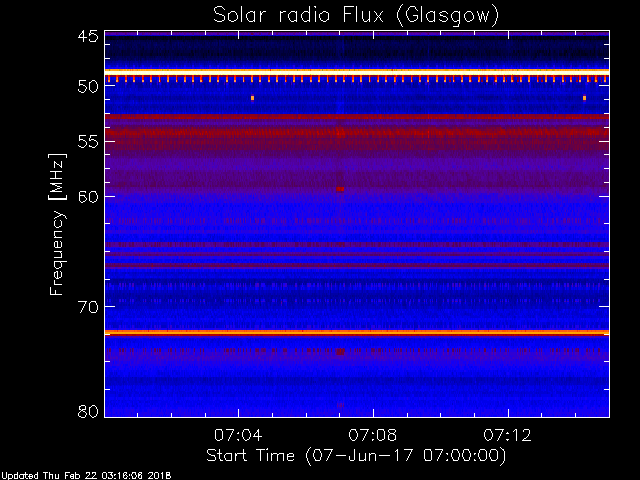Click the orange dot near 07:14 at 51 MHz
This screenshot has width=640, height=480.
click(584, 98)
